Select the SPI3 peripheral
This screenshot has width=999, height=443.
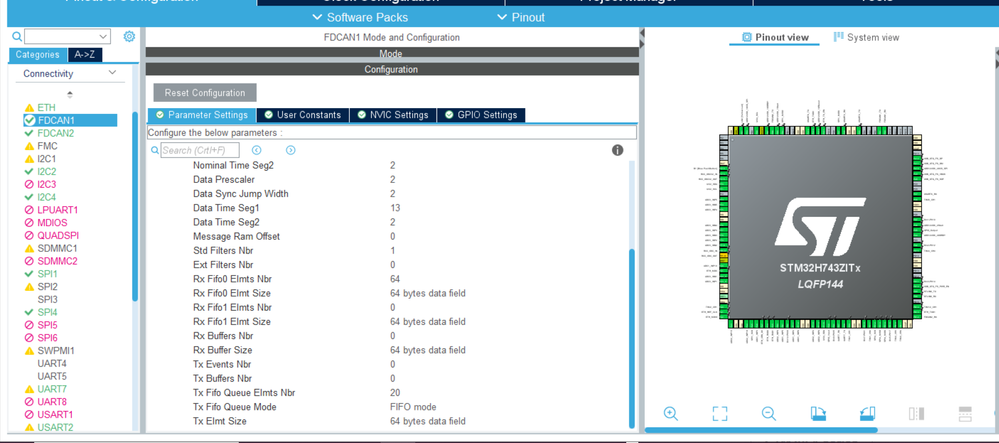click(48, 299)
